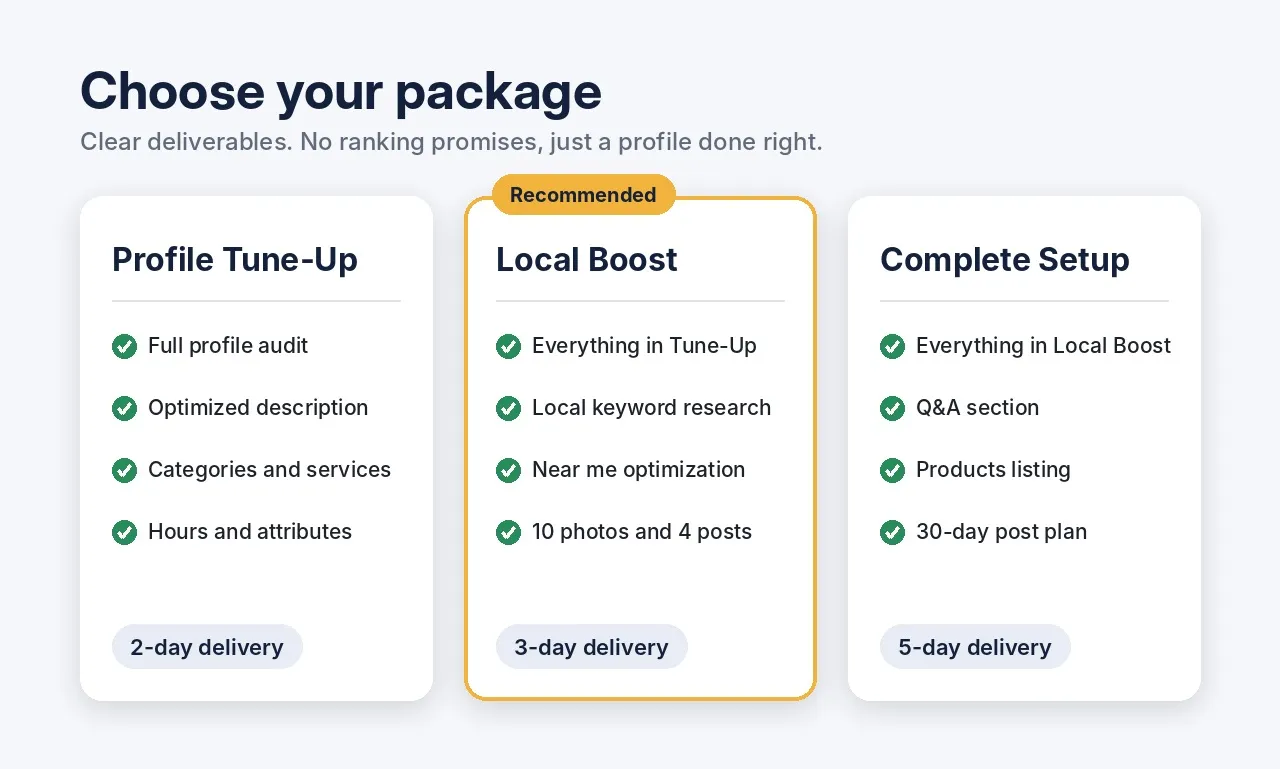
Task: Click the checkmark next to 10 photos and 4 posts
Action: click(x=508, y=532)
